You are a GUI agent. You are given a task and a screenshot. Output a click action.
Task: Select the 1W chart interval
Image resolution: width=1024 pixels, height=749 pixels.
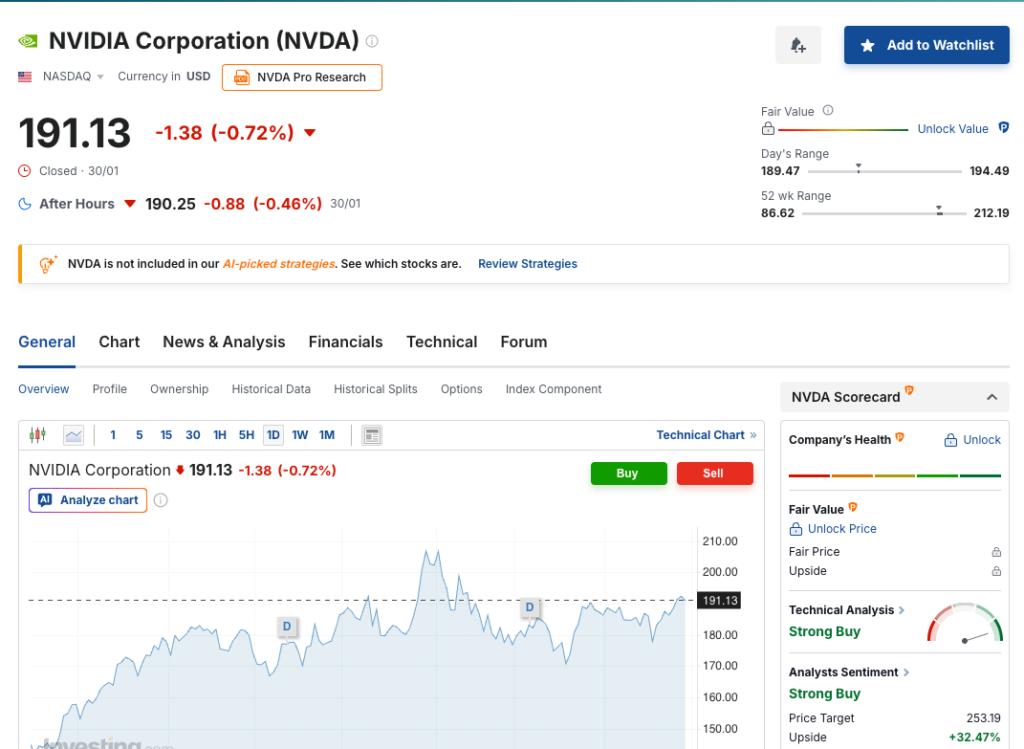pyautogui.click(x=300, y=435)
